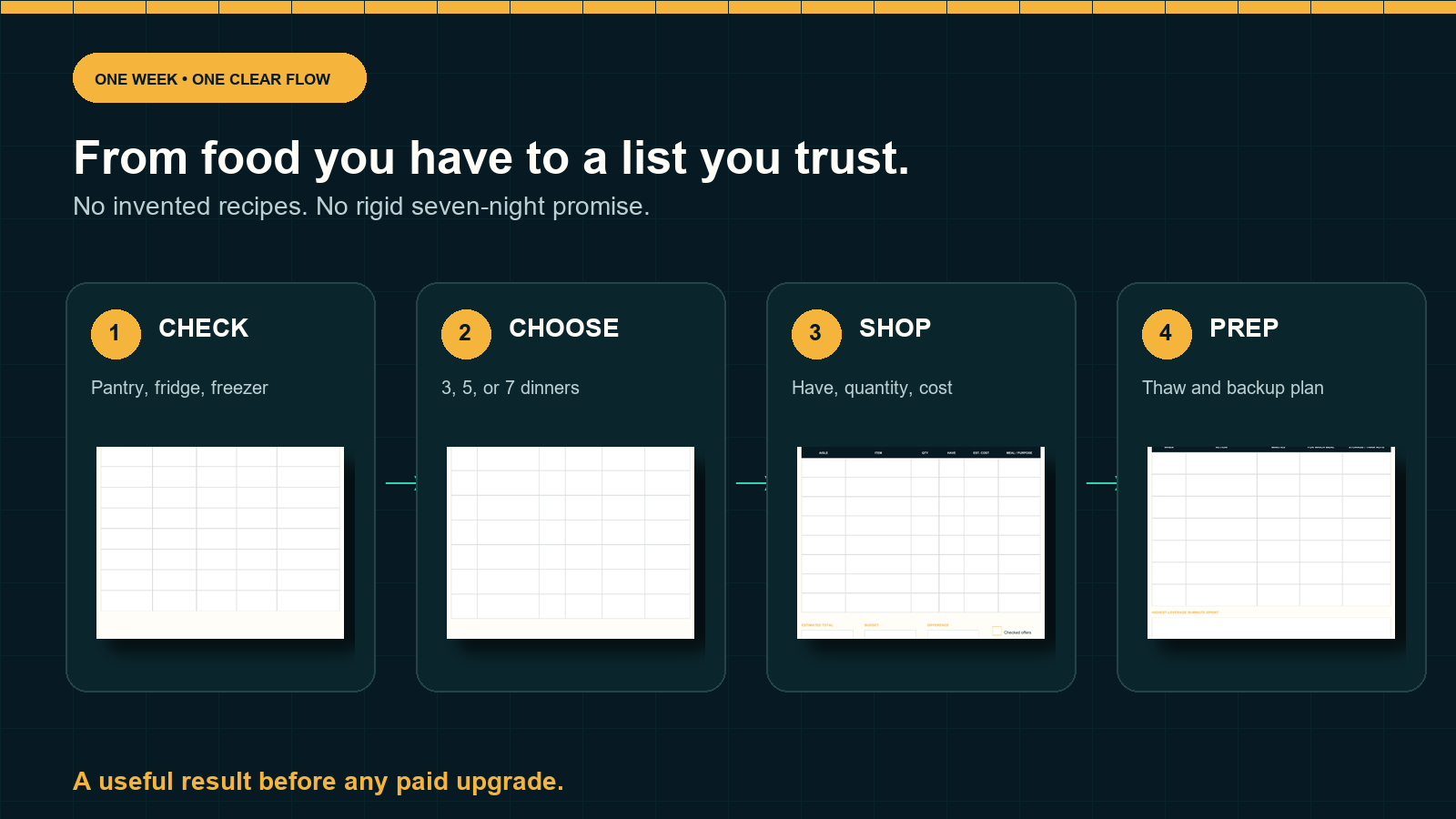Click the step 3 number circle
1456x819 pixels.
(x=816, y=334)
